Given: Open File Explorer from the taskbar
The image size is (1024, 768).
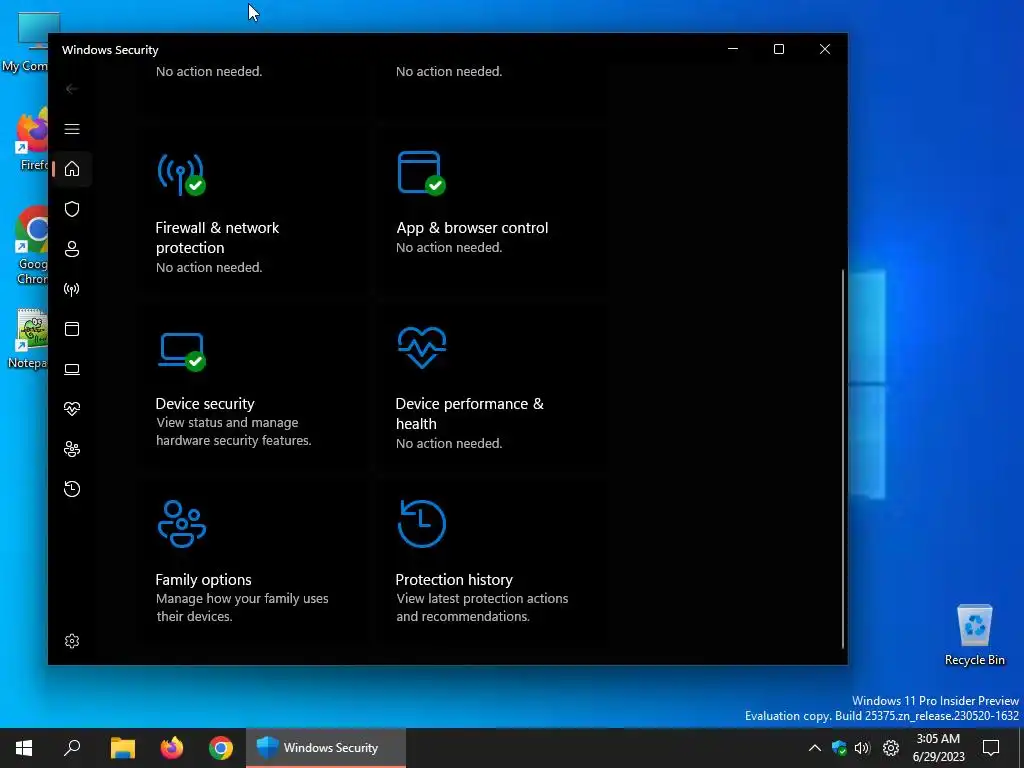Looking at the screenshot, I should click(x=123, y=748).
